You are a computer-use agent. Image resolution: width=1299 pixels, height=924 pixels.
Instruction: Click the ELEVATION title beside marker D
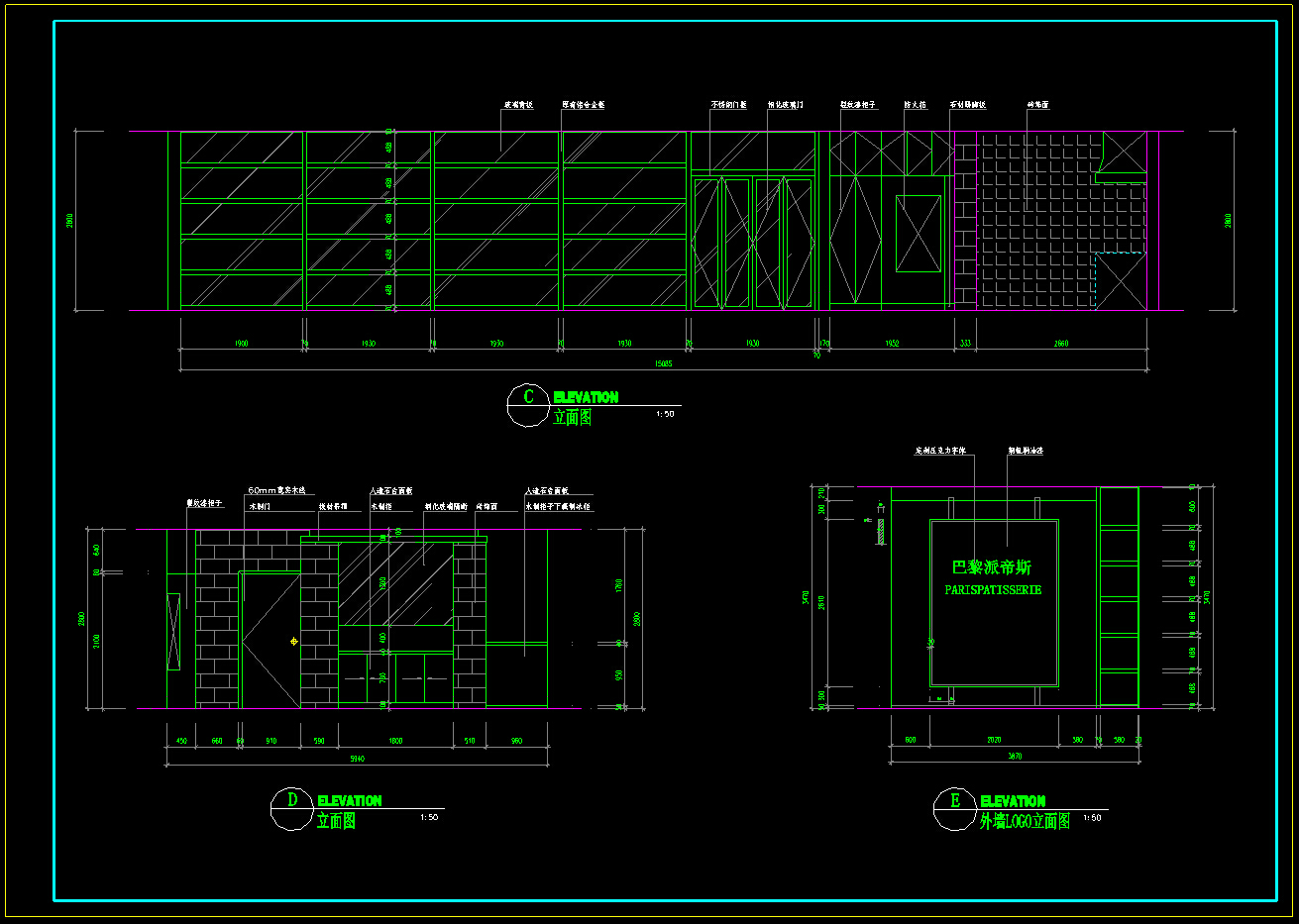click(x=349, y=800)
